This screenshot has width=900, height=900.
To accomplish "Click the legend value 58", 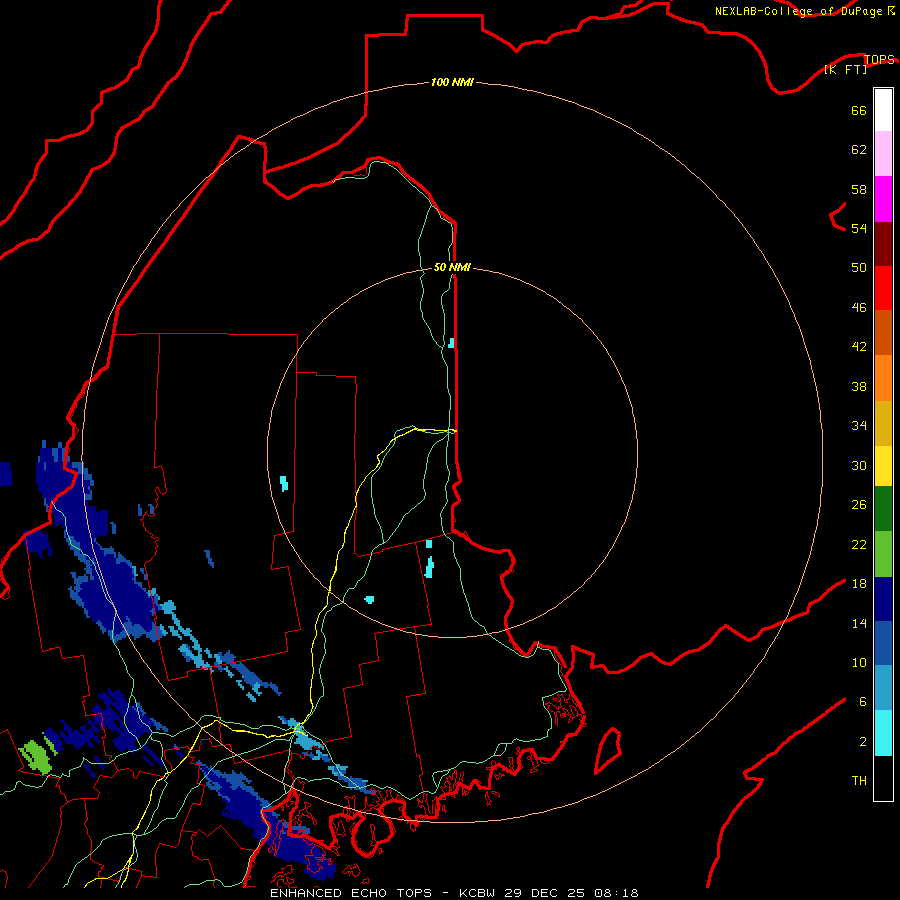I will pyautogui.click(x=859, y=189).
